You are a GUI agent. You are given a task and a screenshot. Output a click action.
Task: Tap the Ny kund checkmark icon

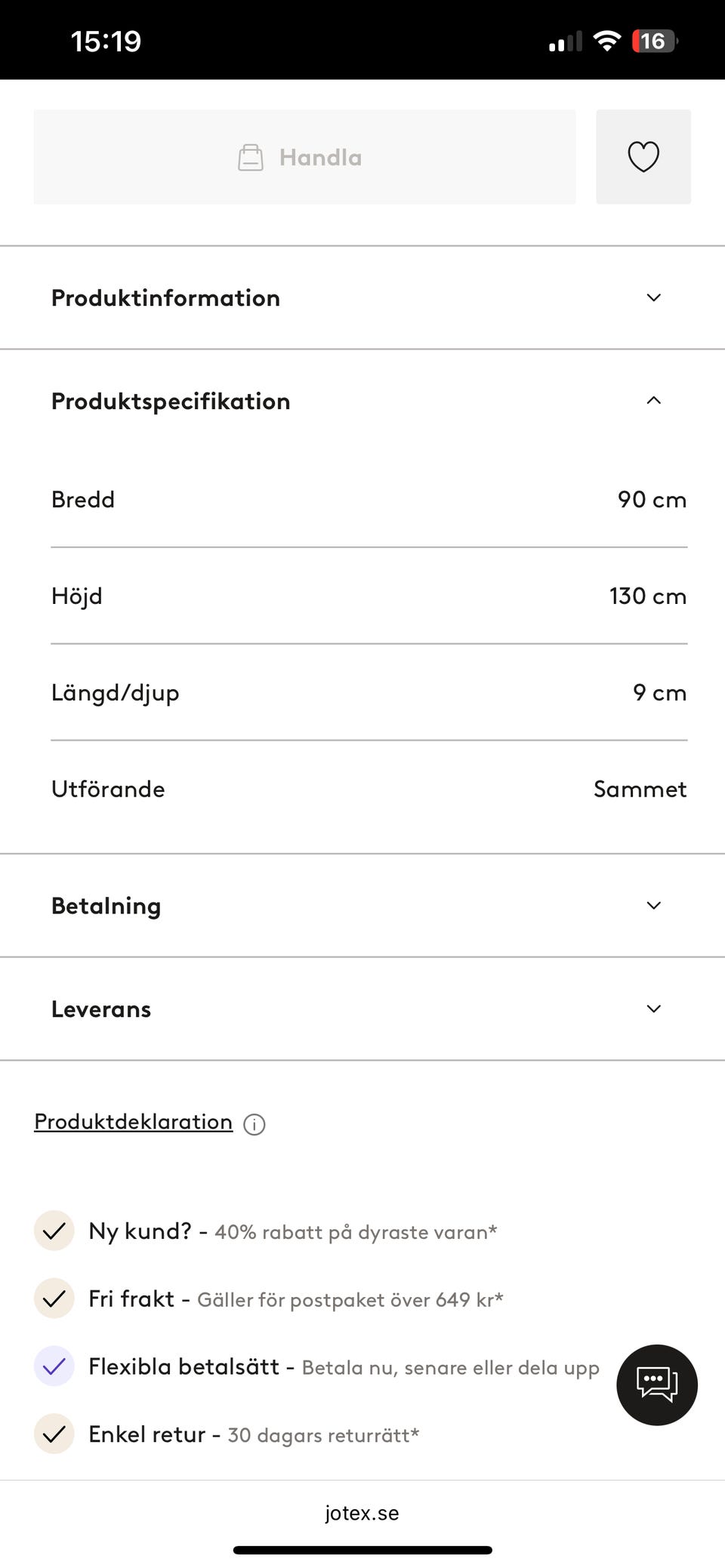coord(54,1231)
